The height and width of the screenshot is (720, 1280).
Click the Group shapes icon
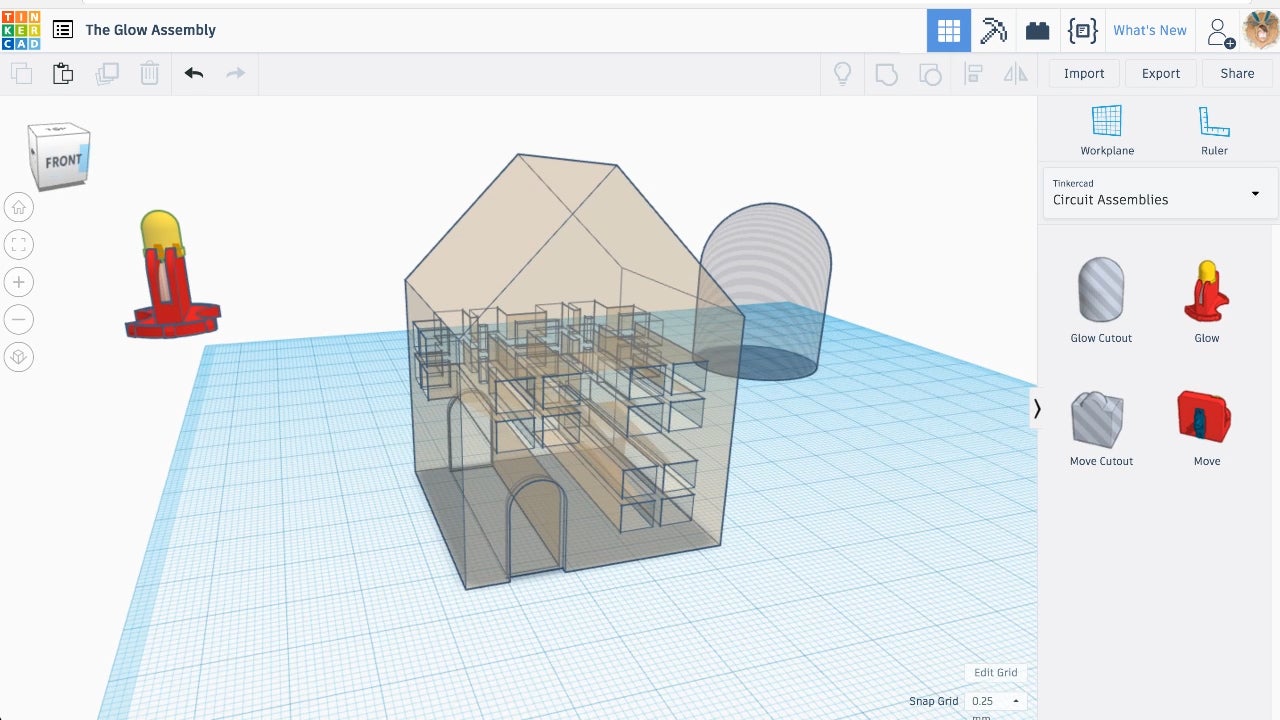[886, 73]
